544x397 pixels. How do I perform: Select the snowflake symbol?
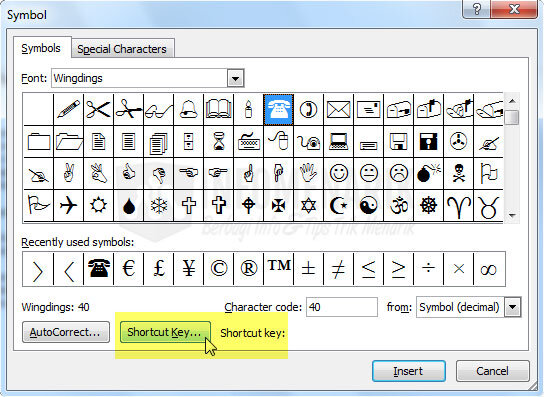[x=159, y=205]
